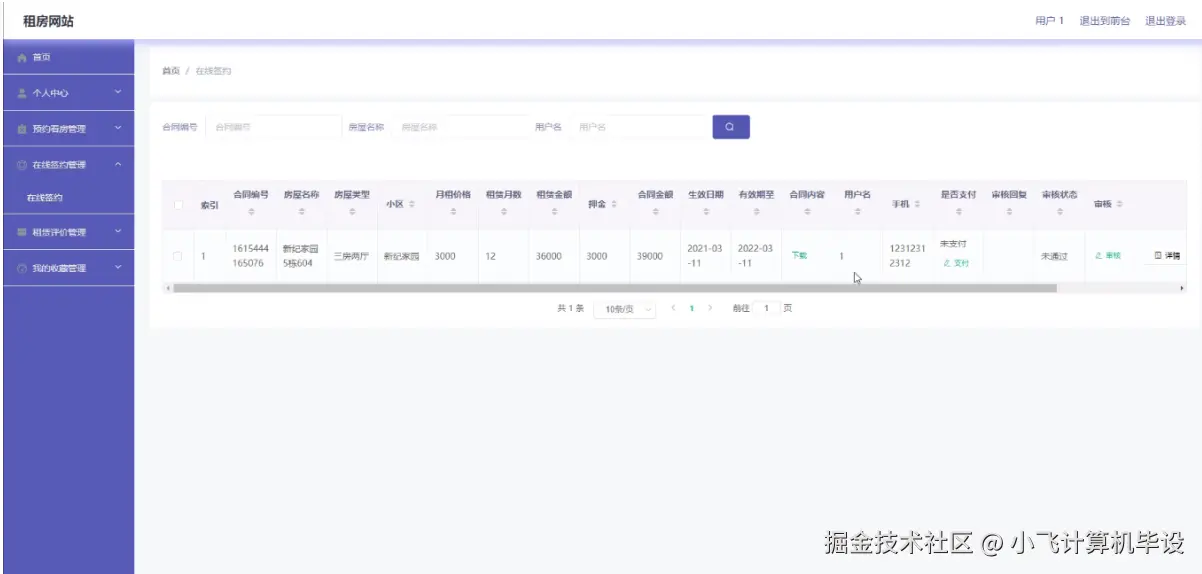Click the phone number cell 12312312312

[x=906, y=256]
